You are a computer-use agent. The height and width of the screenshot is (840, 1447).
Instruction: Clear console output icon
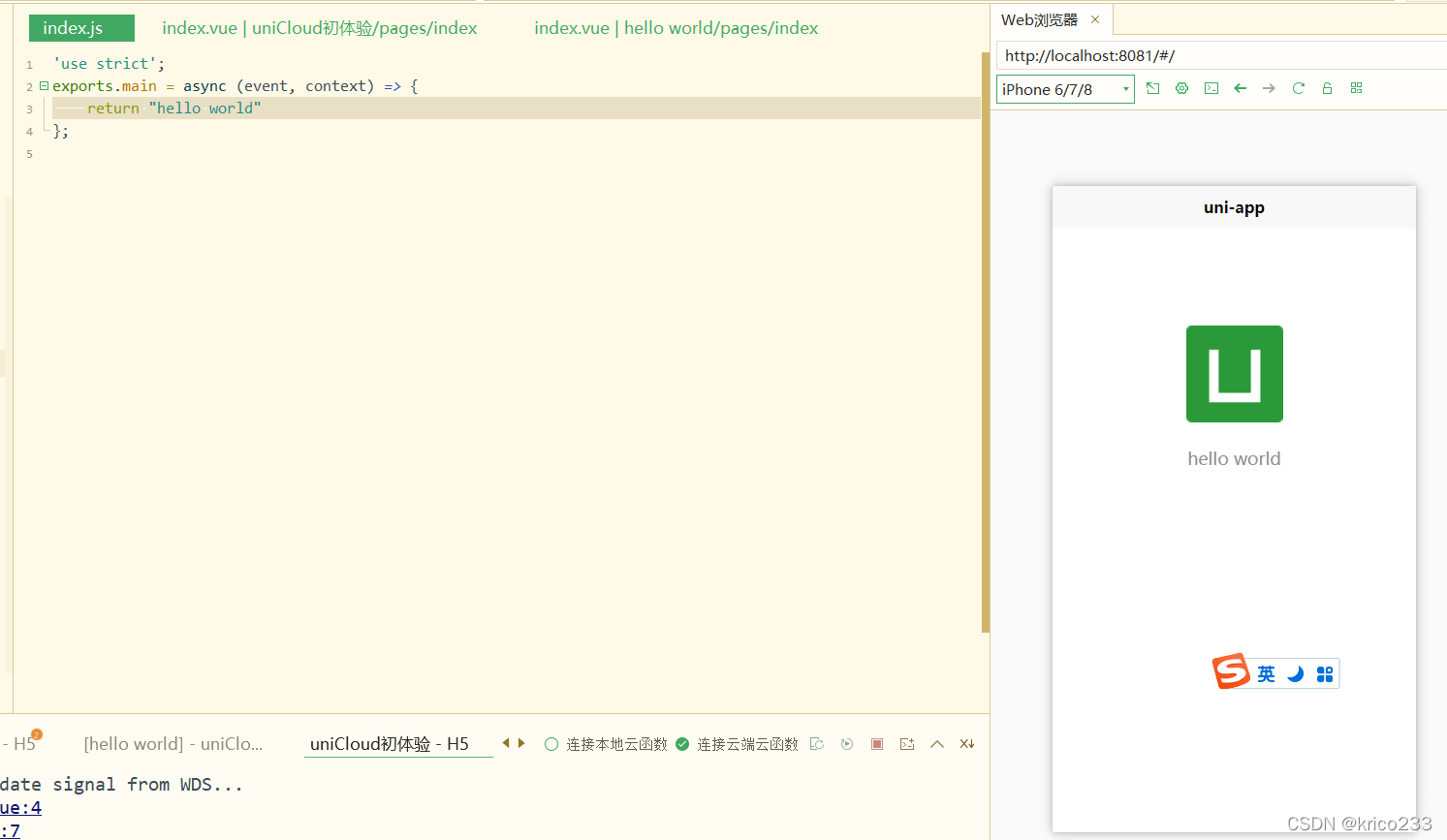pyautogui.click(x=967, y=744)
